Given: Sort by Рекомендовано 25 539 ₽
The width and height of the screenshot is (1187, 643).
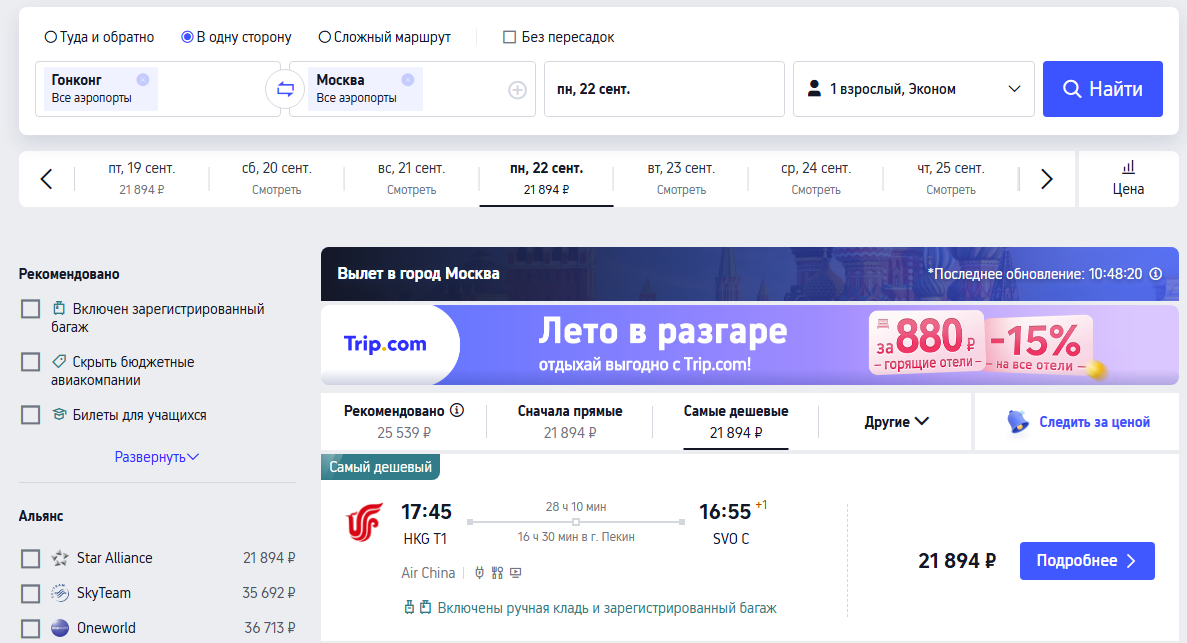Looking at the screenshot, I should (403, 422).
